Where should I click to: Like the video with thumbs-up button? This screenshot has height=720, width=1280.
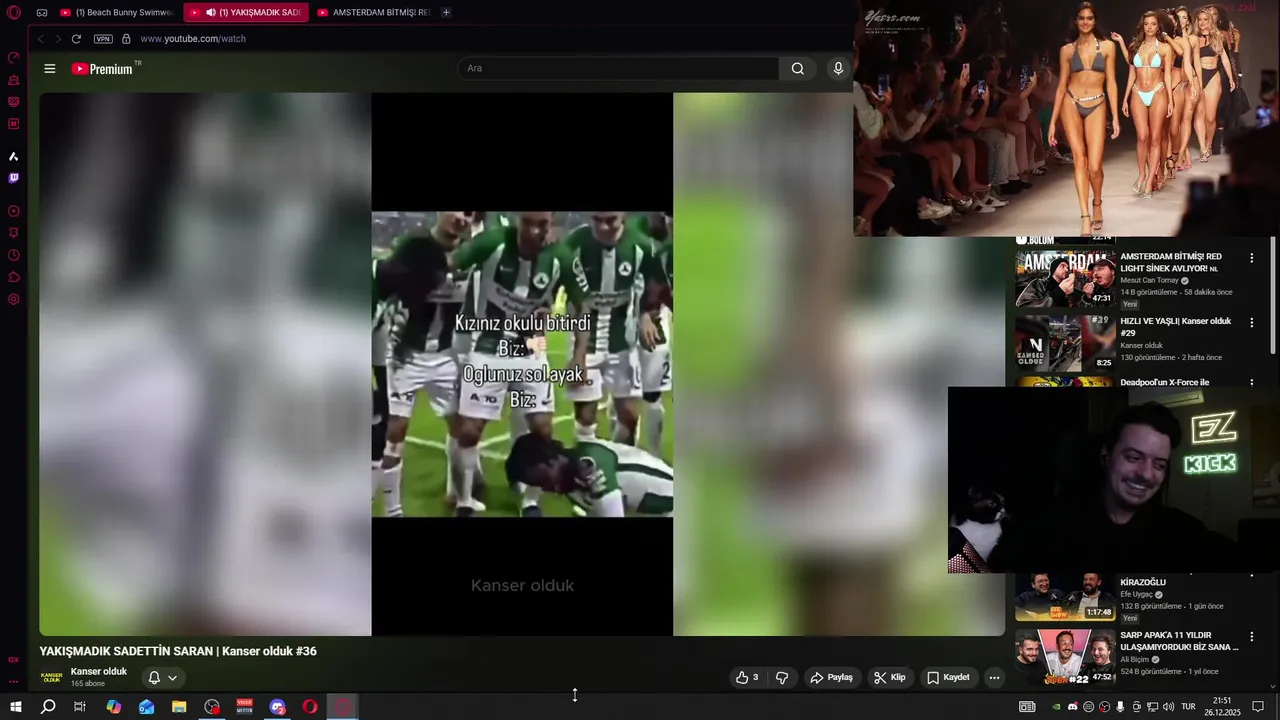click(747, 677)
